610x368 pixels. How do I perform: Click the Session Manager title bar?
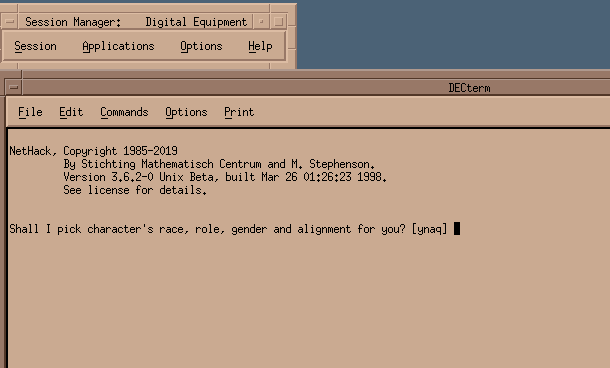pos(136,22)
